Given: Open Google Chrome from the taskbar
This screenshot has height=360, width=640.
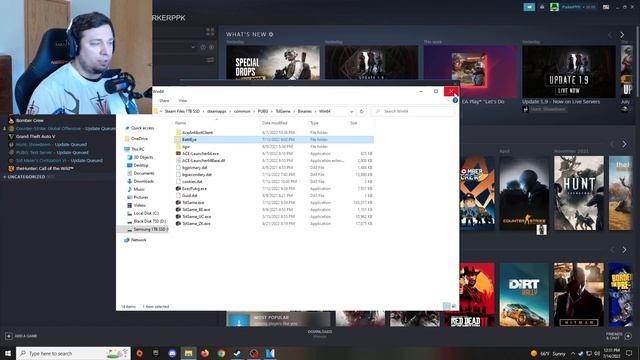Looking at the screenshot, I should point(221,353).
